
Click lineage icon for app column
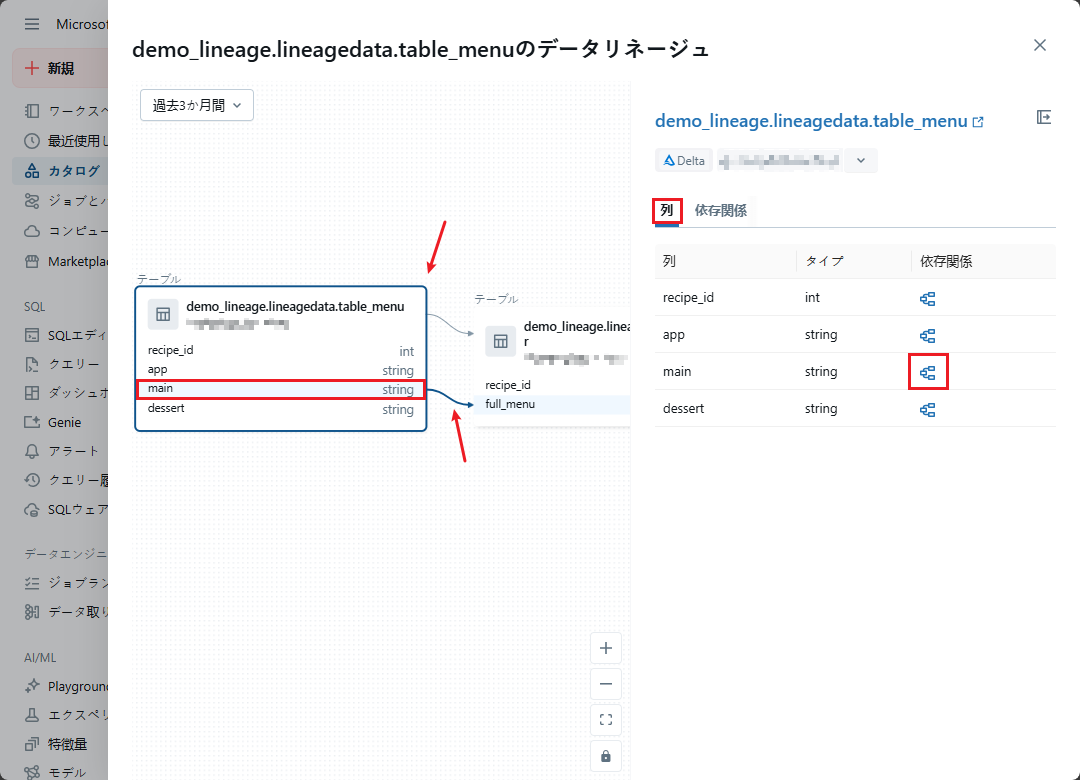(x=927, y=335)
